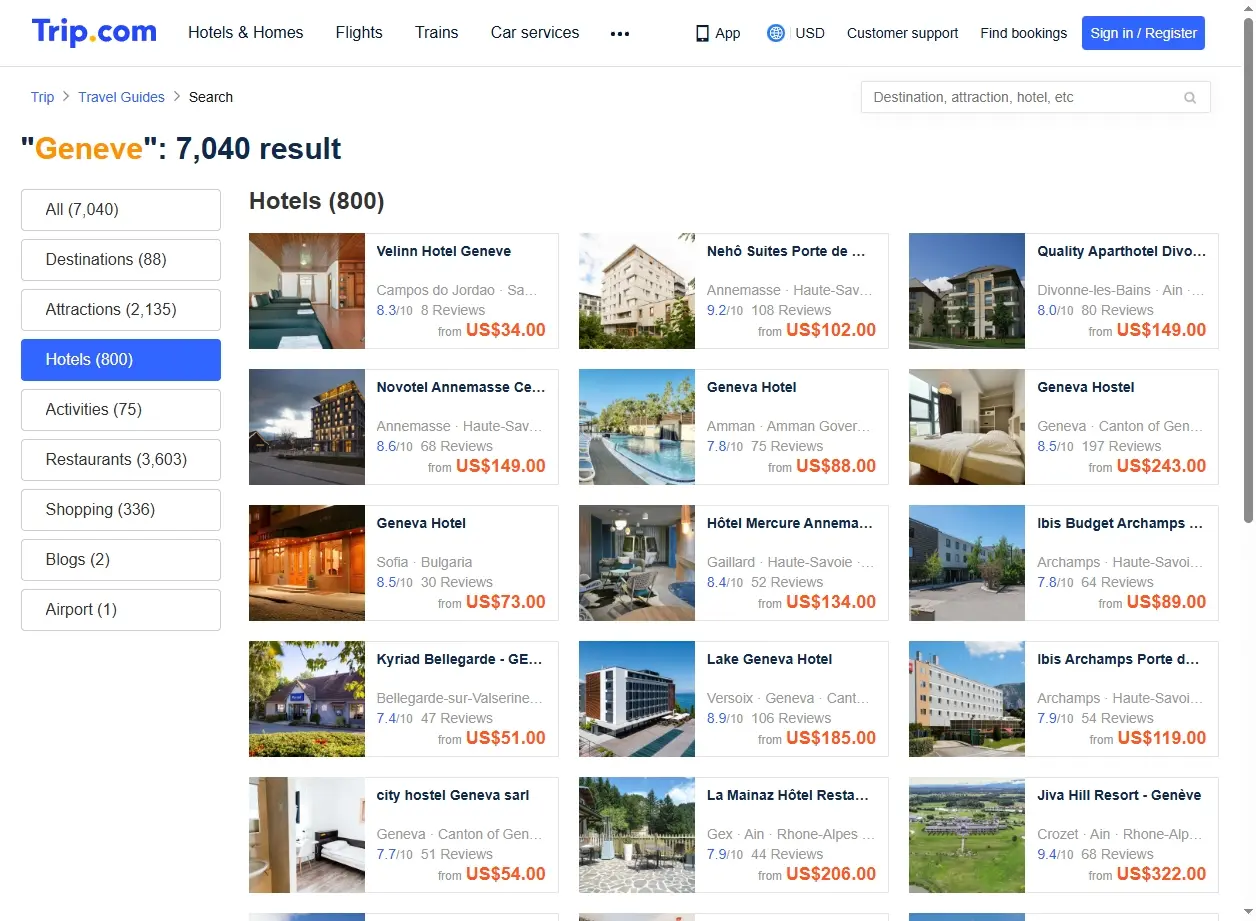This screenshot has height=921, width=1256.
Task: Click Novotel Annemasse title
Action: tap(461, 387)
